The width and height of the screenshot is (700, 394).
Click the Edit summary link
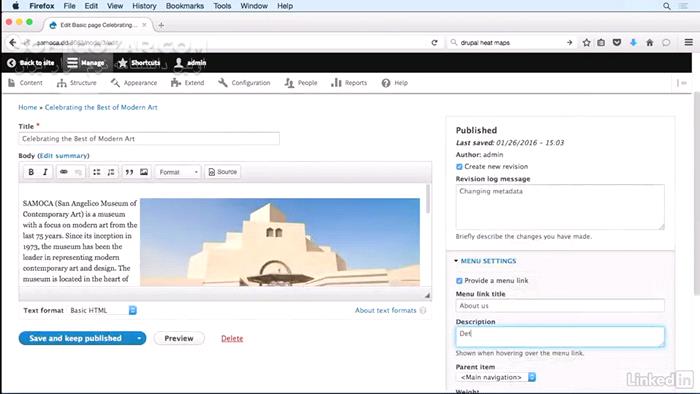pyautogui.click(x=63, y=156)
